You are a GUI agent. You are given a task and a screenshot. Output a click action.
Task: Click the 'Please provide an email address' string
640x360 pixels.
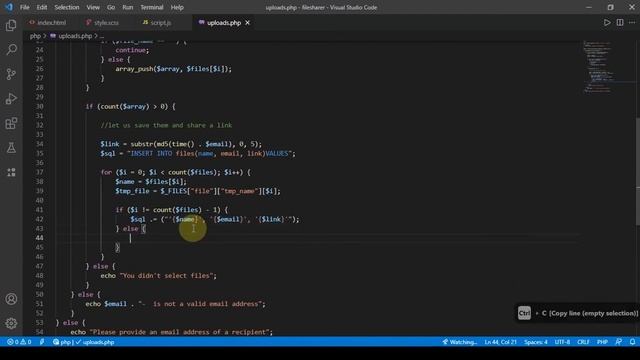(180, 332)
